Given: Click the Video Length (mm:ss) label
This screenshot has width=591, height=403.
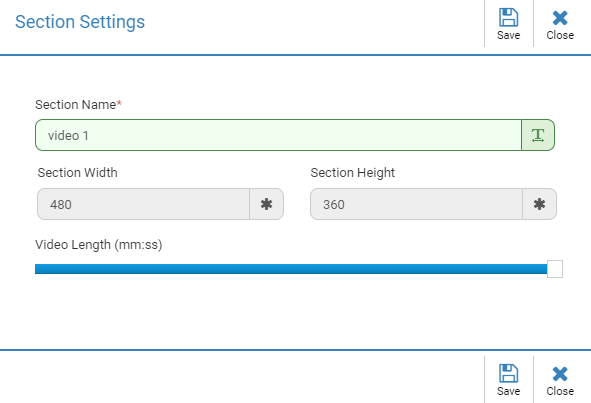Looking at the screenshot, I should (99, 245).
